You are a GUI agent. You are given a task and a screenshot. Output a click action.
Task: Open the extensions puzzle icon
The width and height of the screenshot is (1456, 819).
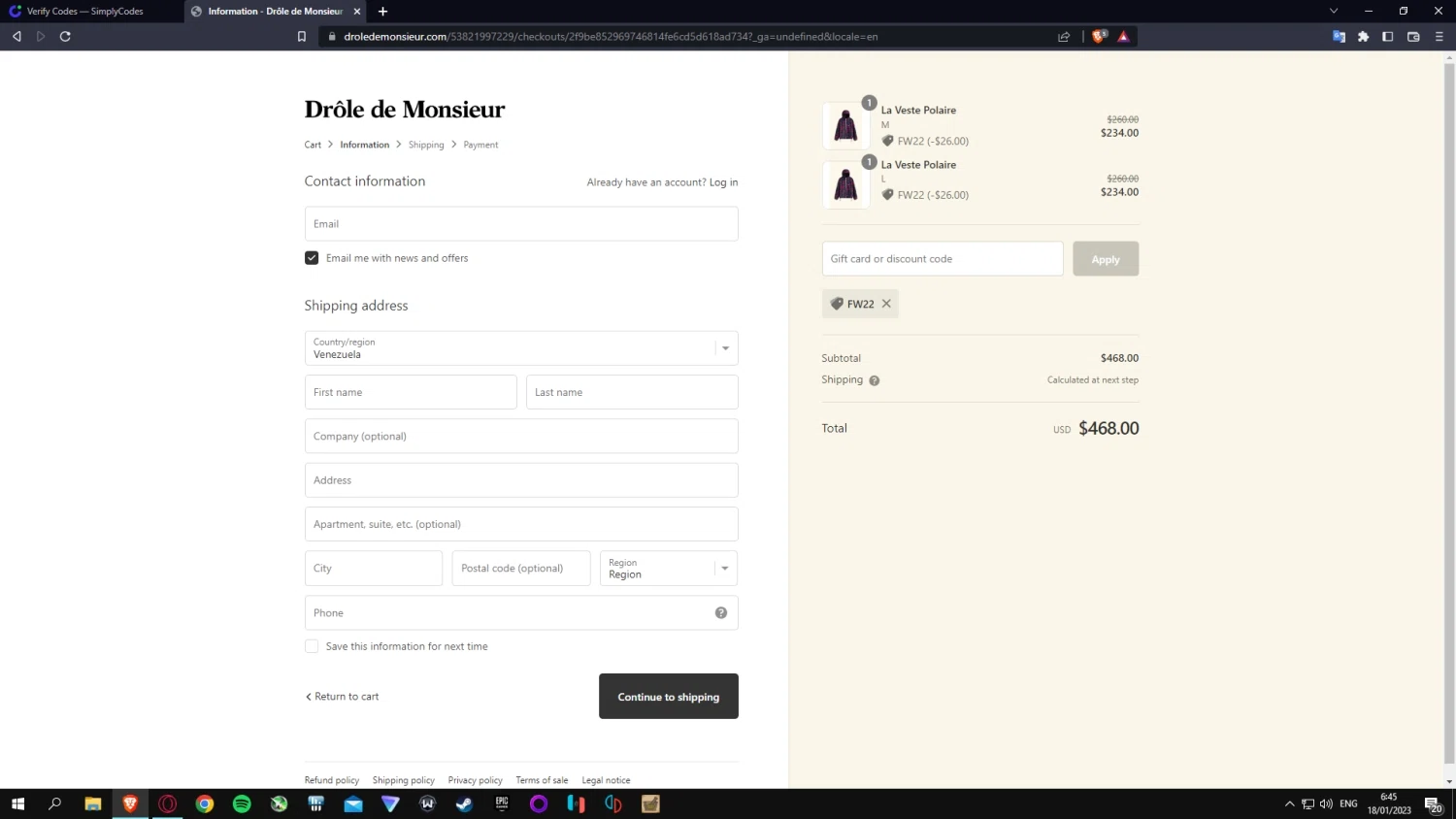[1363, 37]
